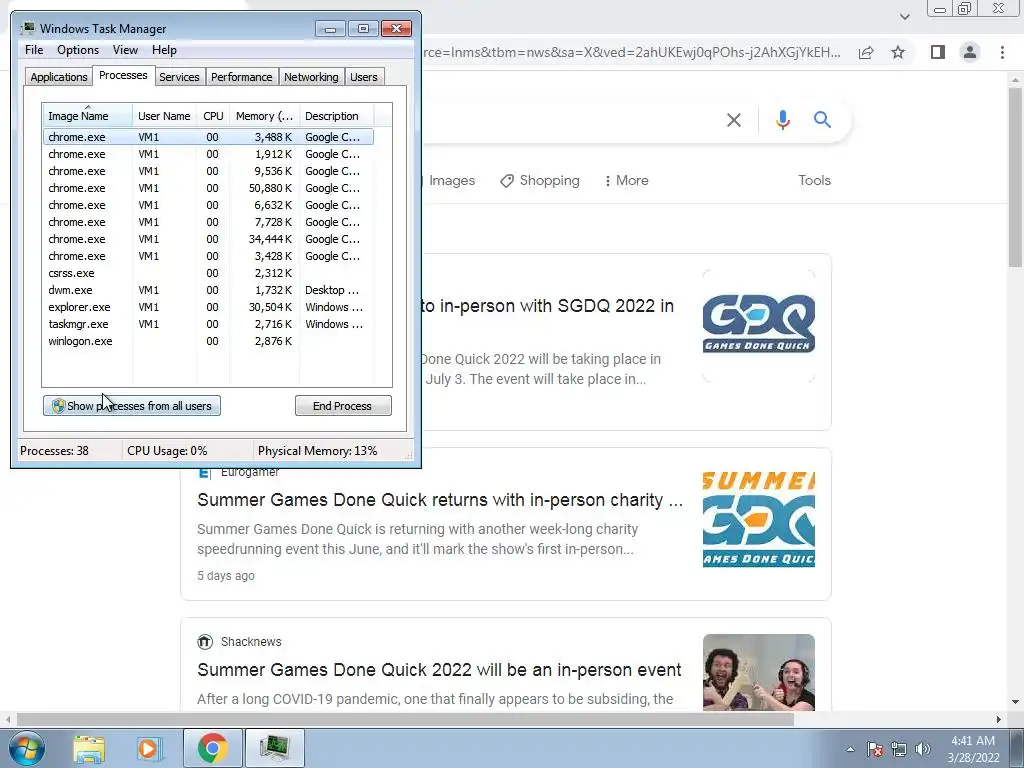Image resolution: width=1024 pixels, height=768 pixels.
Task: Click scroll-down arrow on page scrollbar
Action: 1015,703
